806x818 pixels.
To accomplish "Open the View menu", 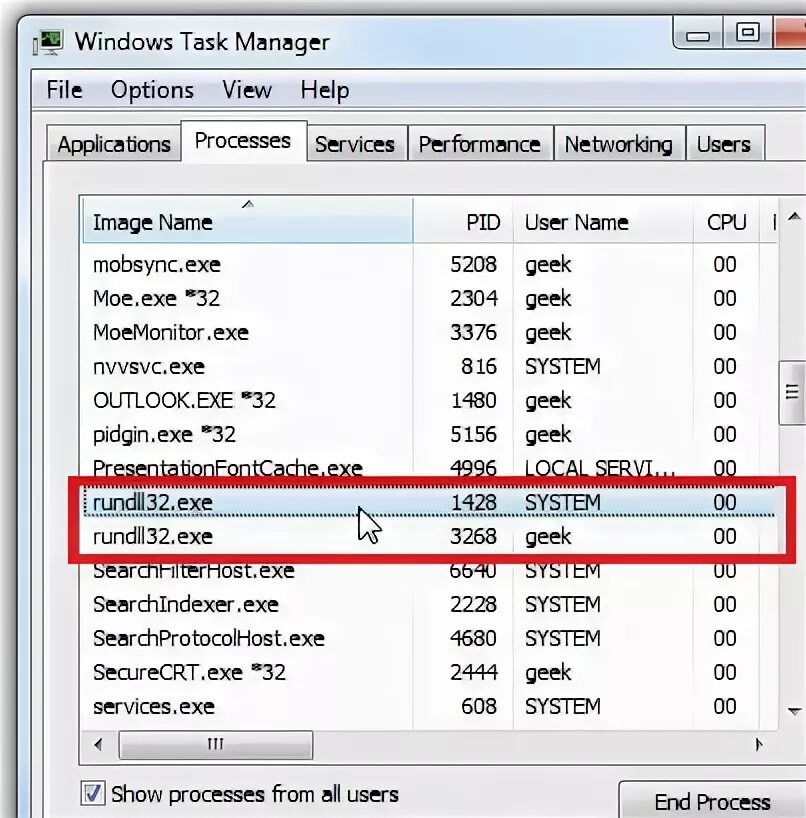I will [247, 90].
